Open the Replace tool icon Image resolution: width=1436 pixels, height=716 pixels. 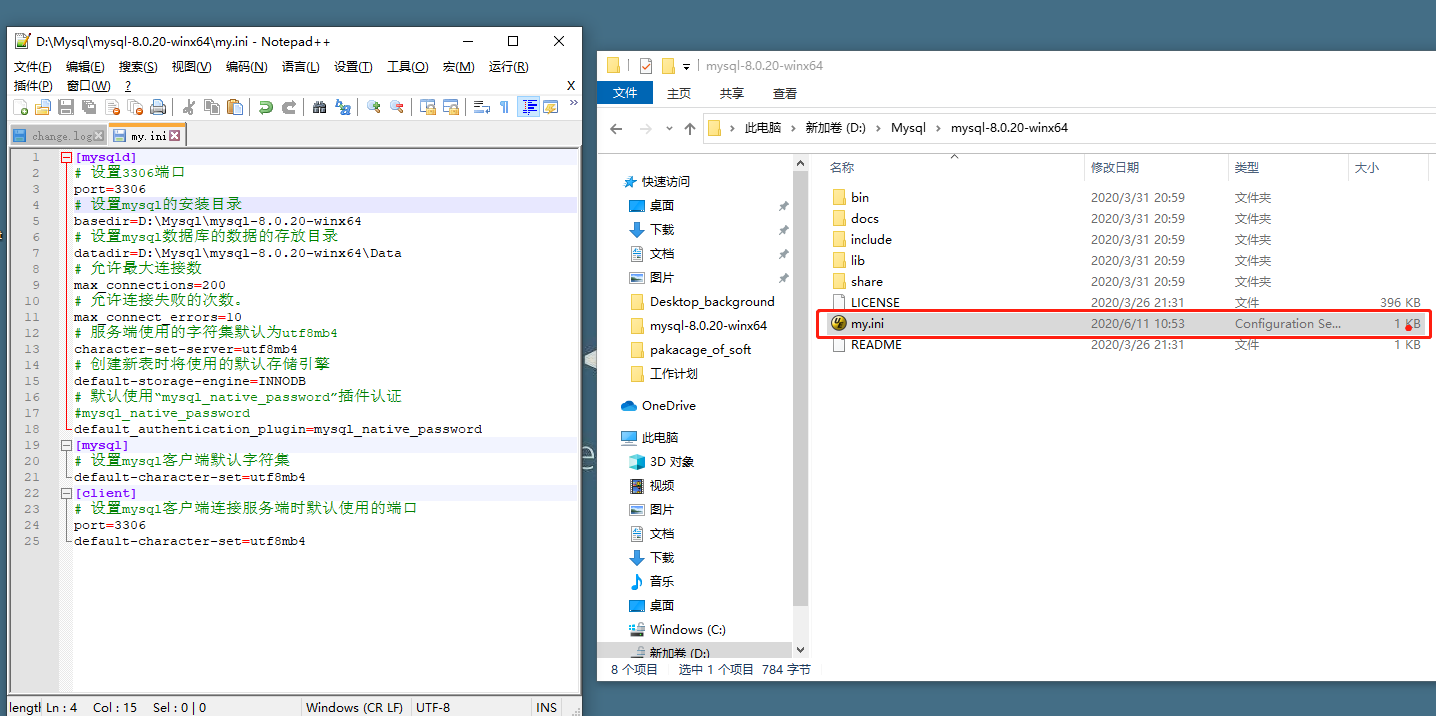coord(342,107)
